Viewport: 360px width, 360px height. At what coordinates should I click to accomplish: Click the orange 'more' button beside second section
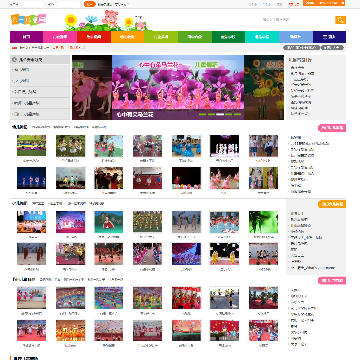click(x=332, y=204)
